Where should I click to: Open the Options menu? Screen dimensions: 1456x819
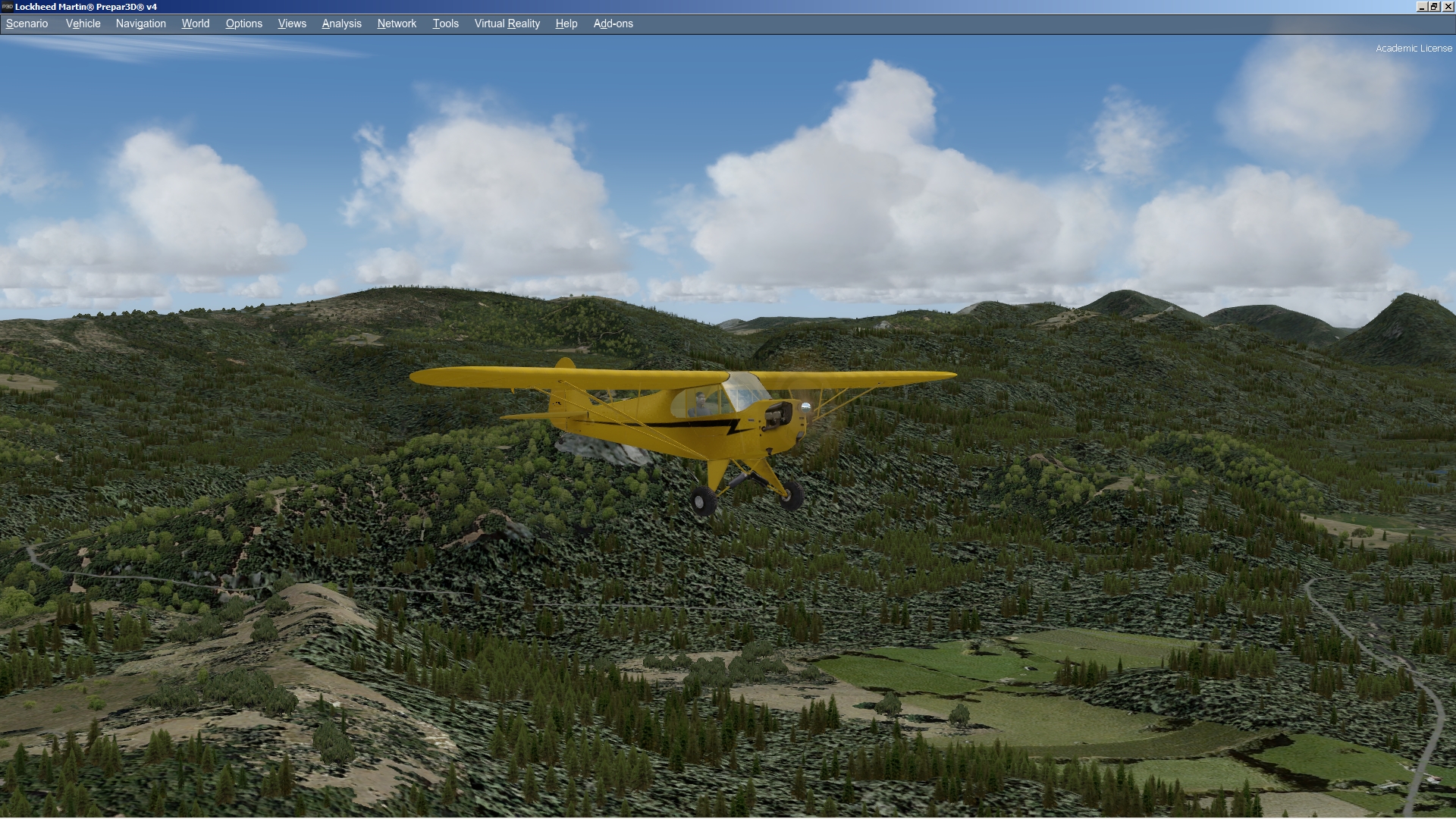(x=243, y=24)
